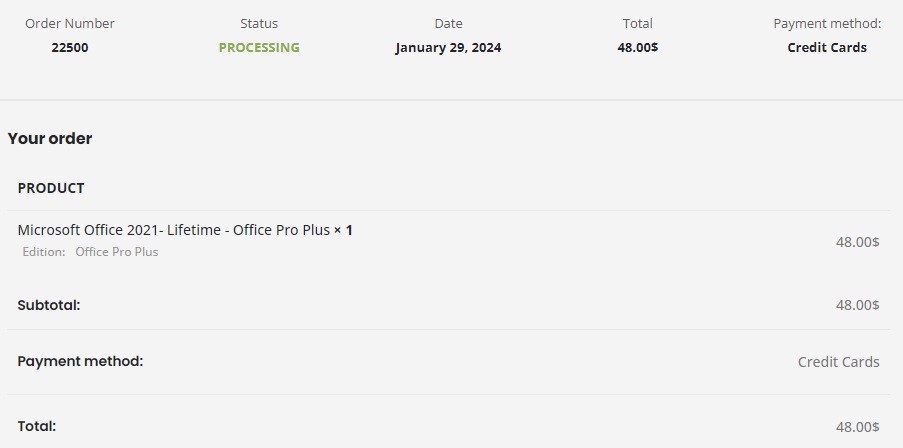Click the Edition: label under the product
Image resolution: width=903 pixels, height=448 pixels.
pyautogui.click(x=44, y=252)
